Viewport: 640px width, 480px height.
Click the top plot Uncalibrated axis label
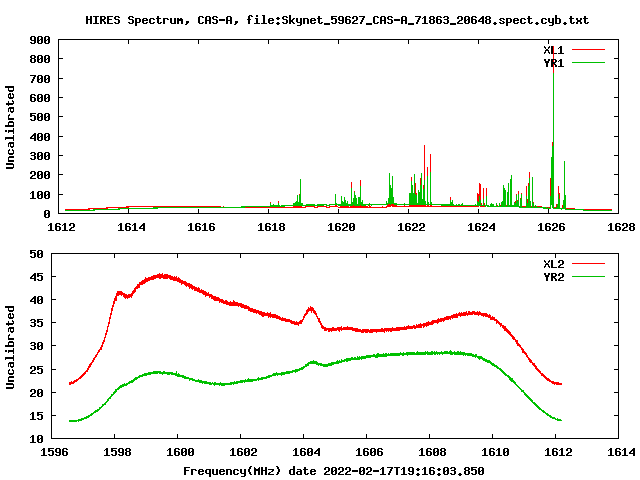[x=10, y=127]
